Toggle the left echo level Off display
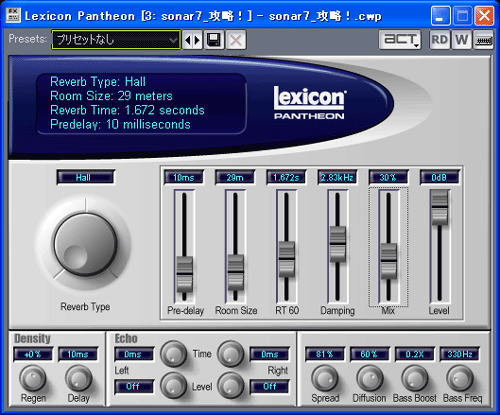 (134, 387)
